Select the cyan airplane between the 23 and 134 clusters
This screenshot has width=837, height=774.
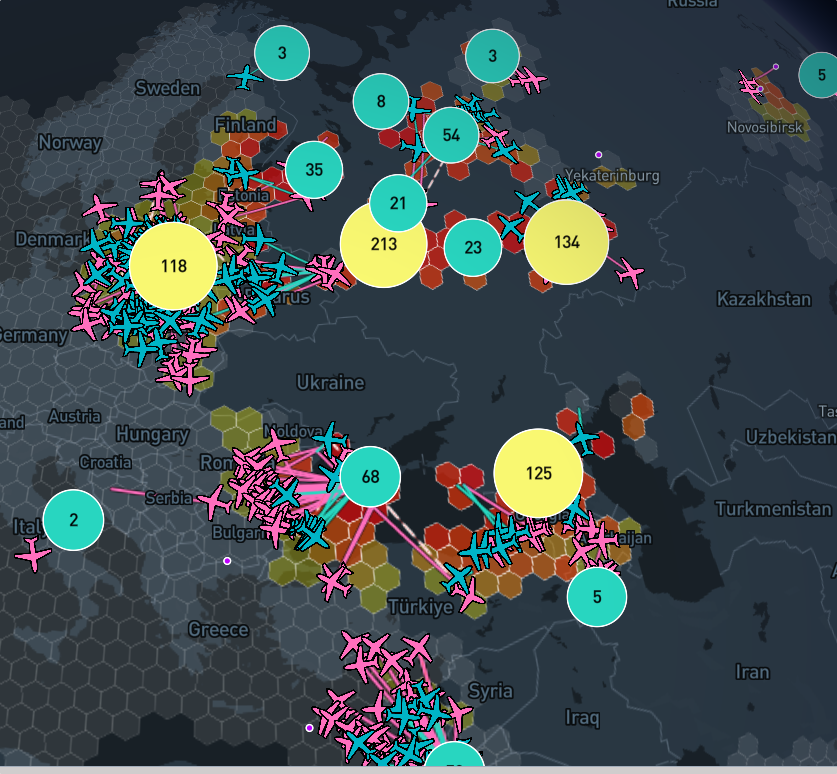coord(512,227)
